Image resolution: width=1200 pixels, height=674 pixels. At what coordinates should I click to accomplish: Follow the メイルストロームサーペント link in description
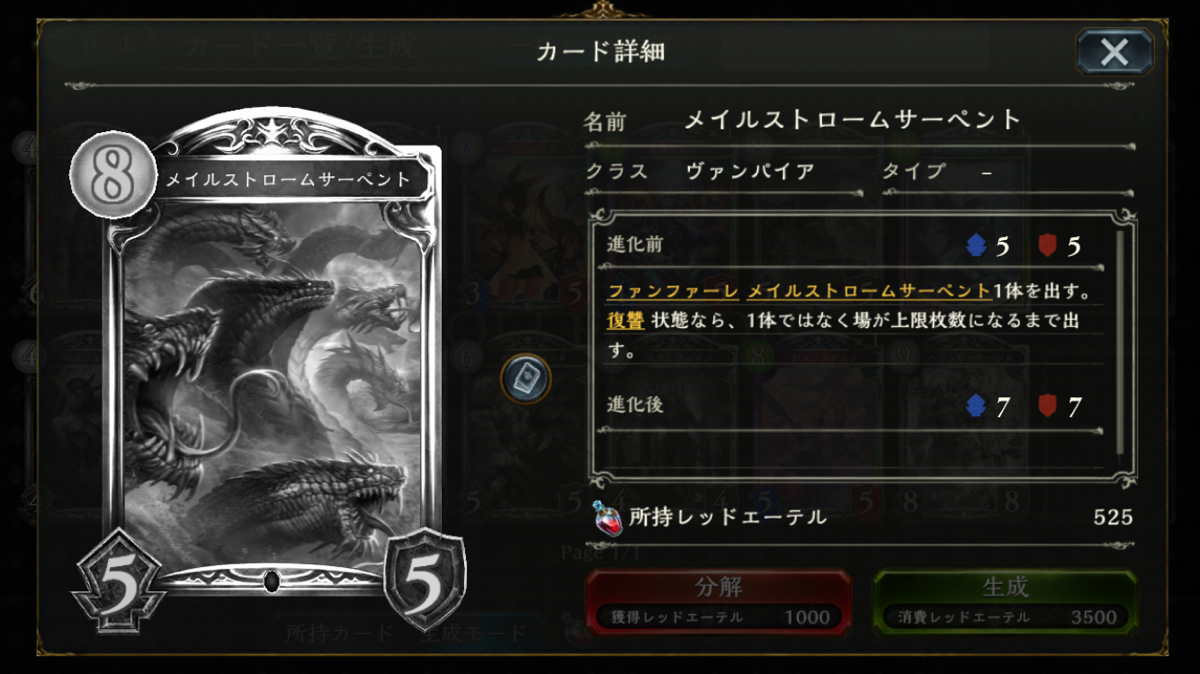pos(869,291)
